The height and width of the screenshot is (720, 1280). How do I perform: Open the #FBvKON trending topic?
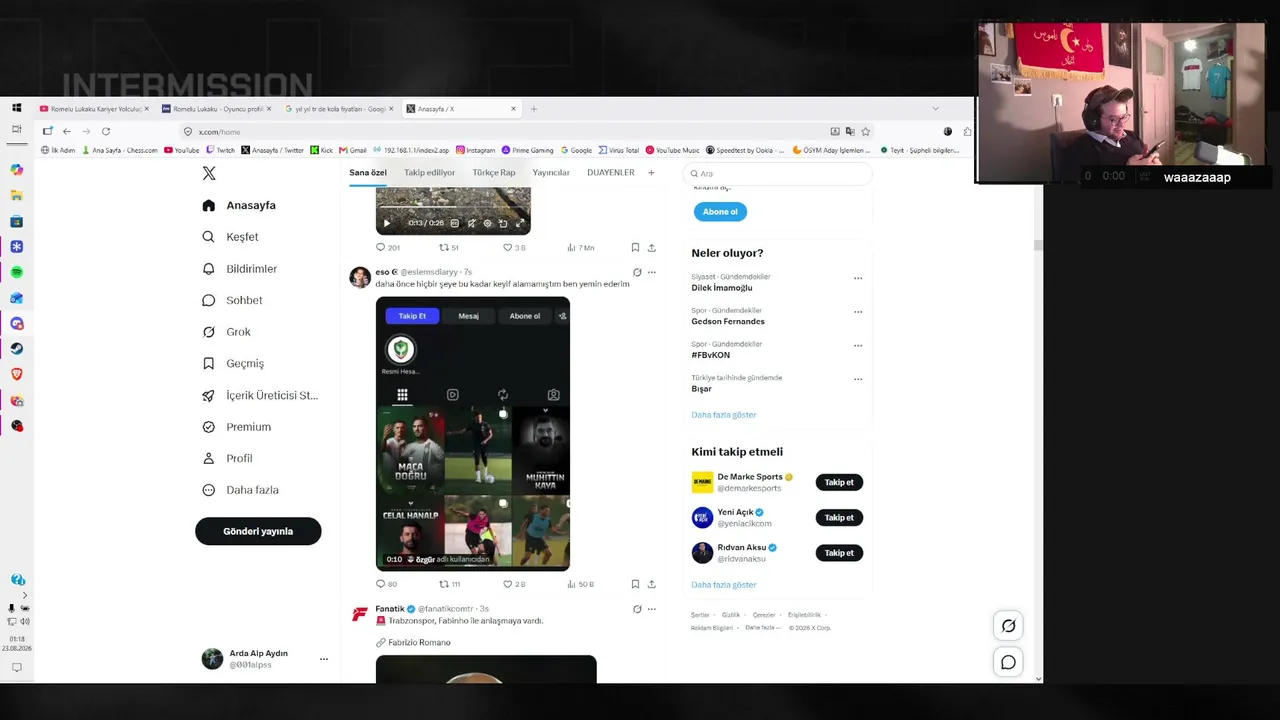(711, 355)
